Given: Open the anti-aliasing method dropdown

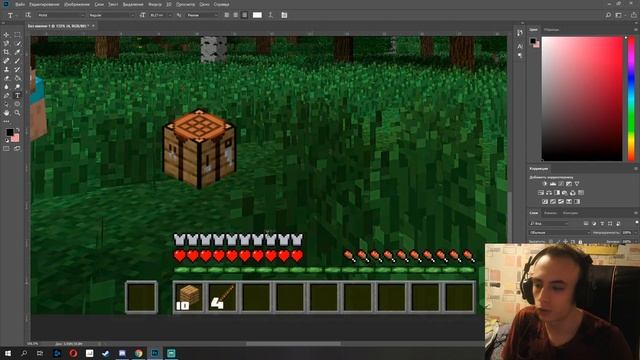Looking at the screenshot, I should point(202,15).
